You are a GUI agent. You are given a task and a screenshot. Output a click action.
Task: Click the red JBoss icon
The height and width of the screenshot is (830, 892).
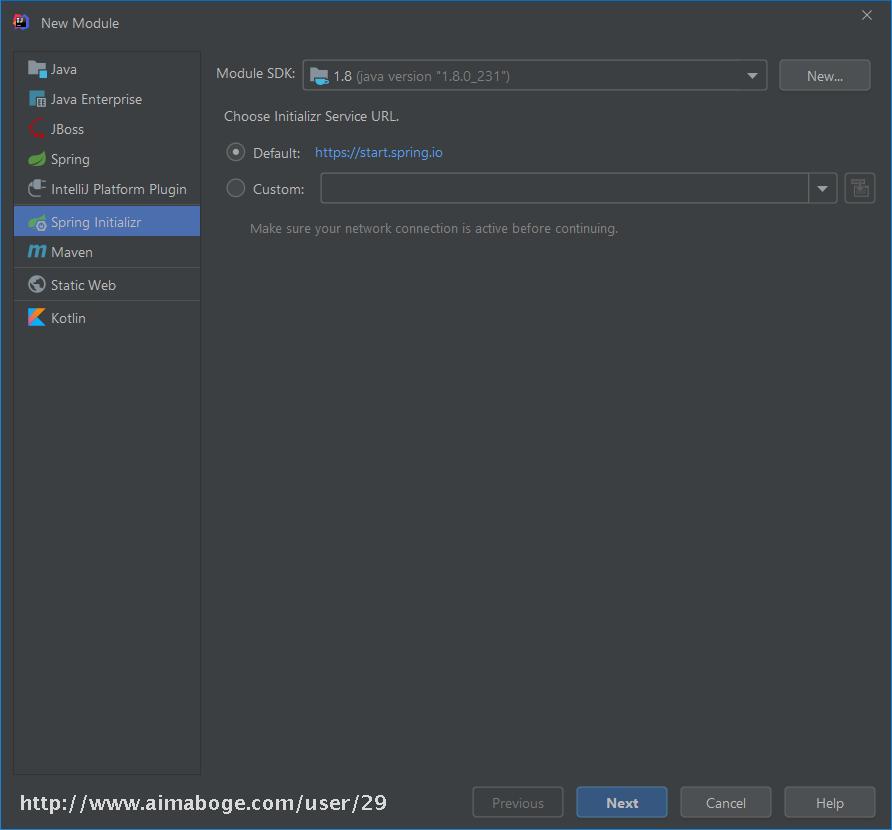pyautogui.click(x=37, y=129)
